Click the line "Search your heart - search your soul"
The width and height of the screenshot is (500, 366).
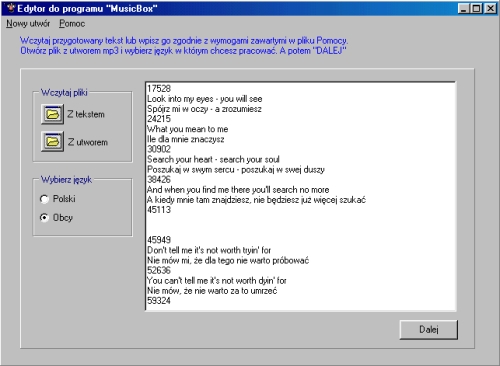pyautogui.click(x=213, y=160)
